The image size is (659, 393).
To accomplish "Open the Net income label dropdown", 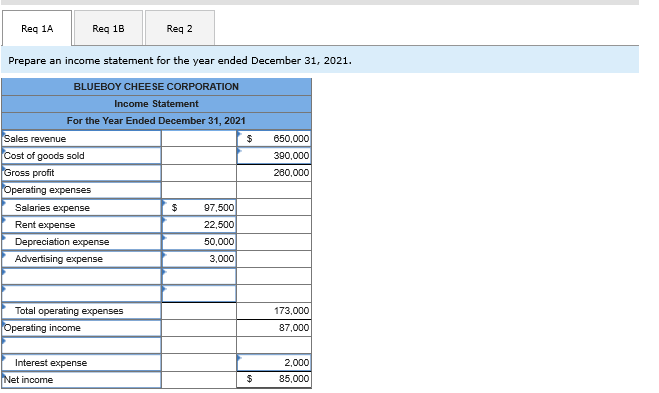I will point(82,380).
